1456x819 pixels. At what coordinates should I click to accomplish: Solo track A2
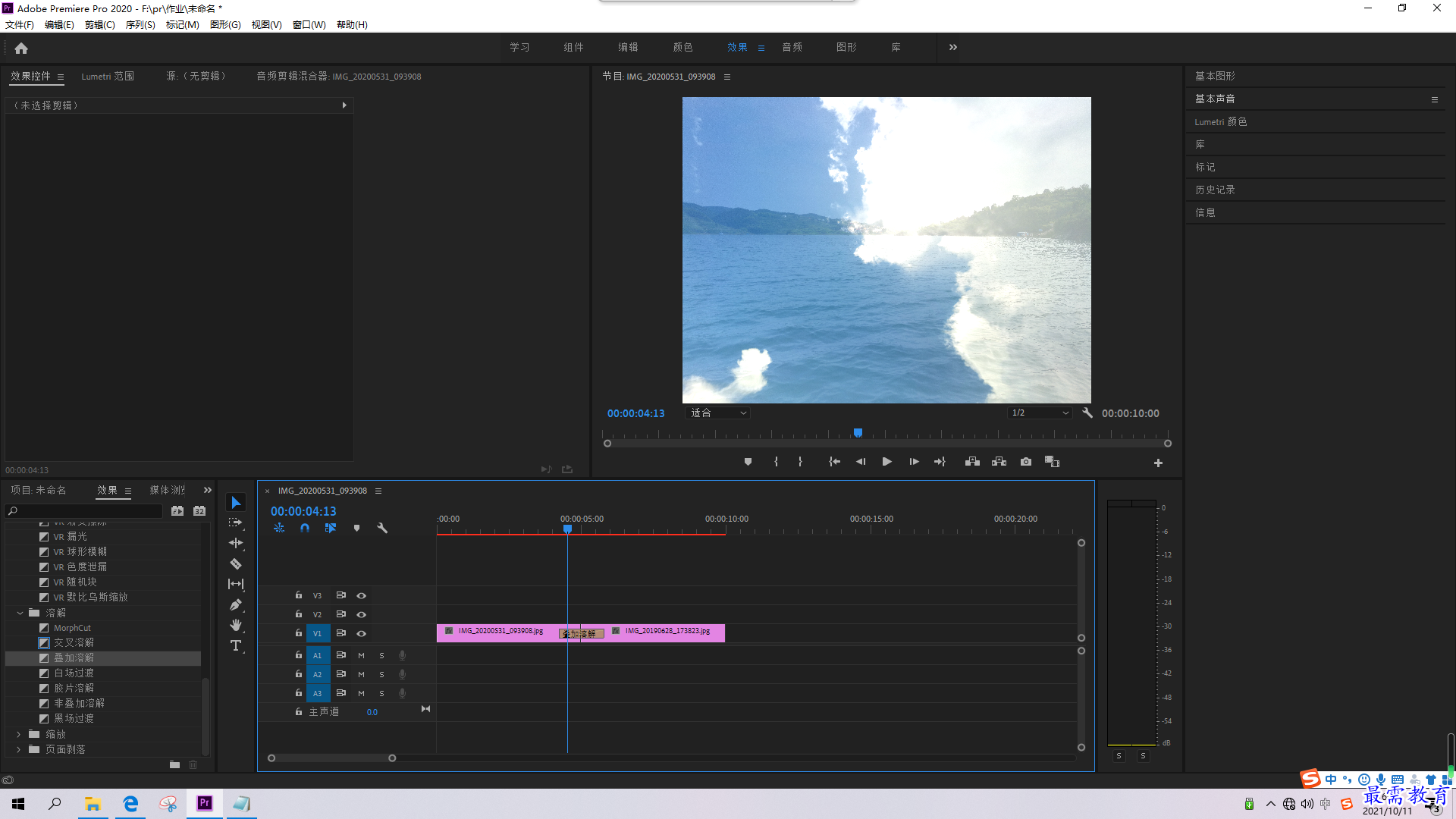pos(381,674)
